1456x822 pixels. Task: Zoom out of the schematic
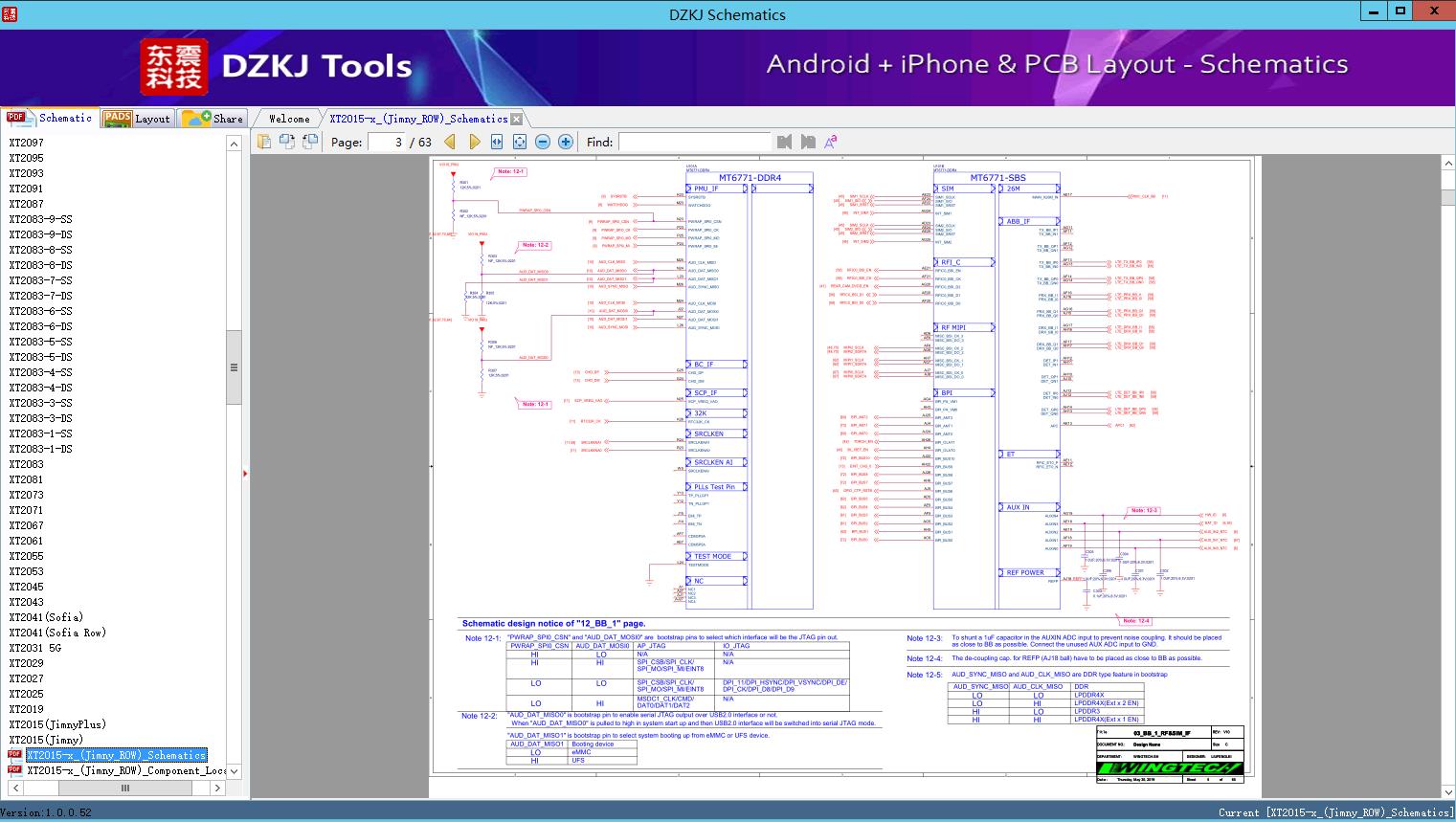point(543,142)
